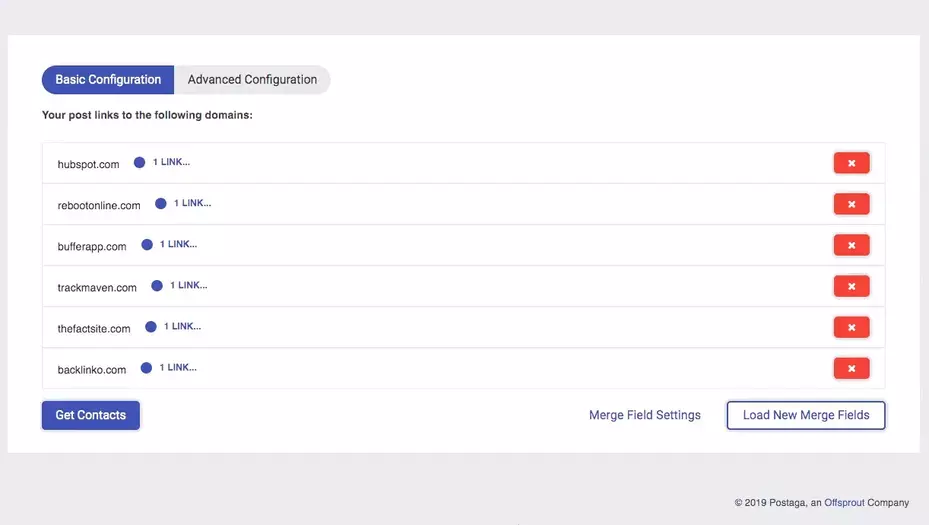Remove the hubspot.com domain row
Viewport: 929px width, 525px height.
click(851, 163)
